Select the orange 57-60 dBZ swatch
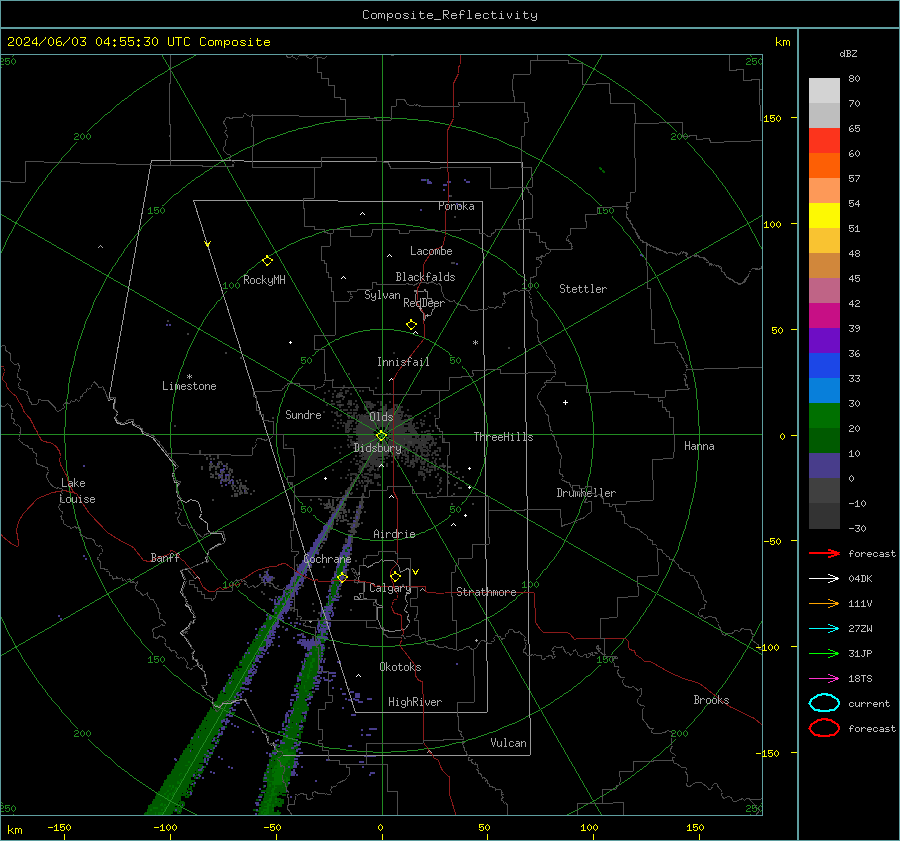 tap(824, 166)
